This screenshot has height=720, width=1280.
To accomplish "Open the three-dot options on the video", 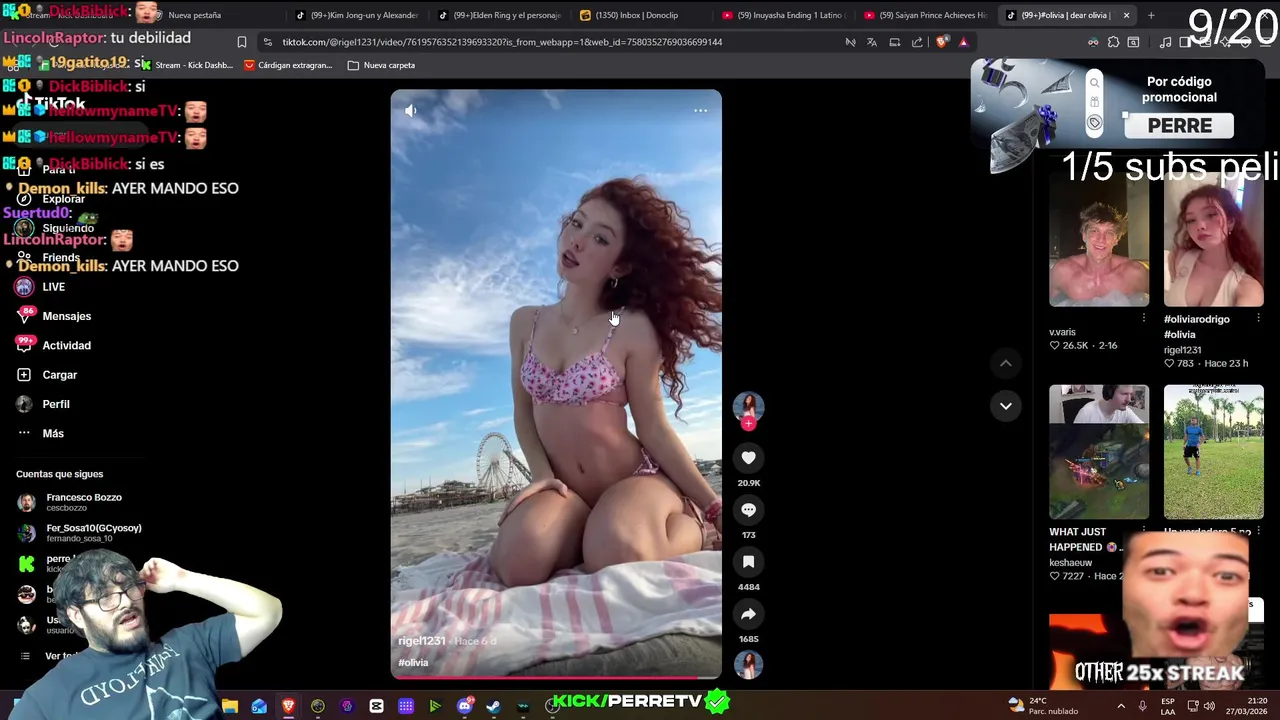I will coord(700,111).
